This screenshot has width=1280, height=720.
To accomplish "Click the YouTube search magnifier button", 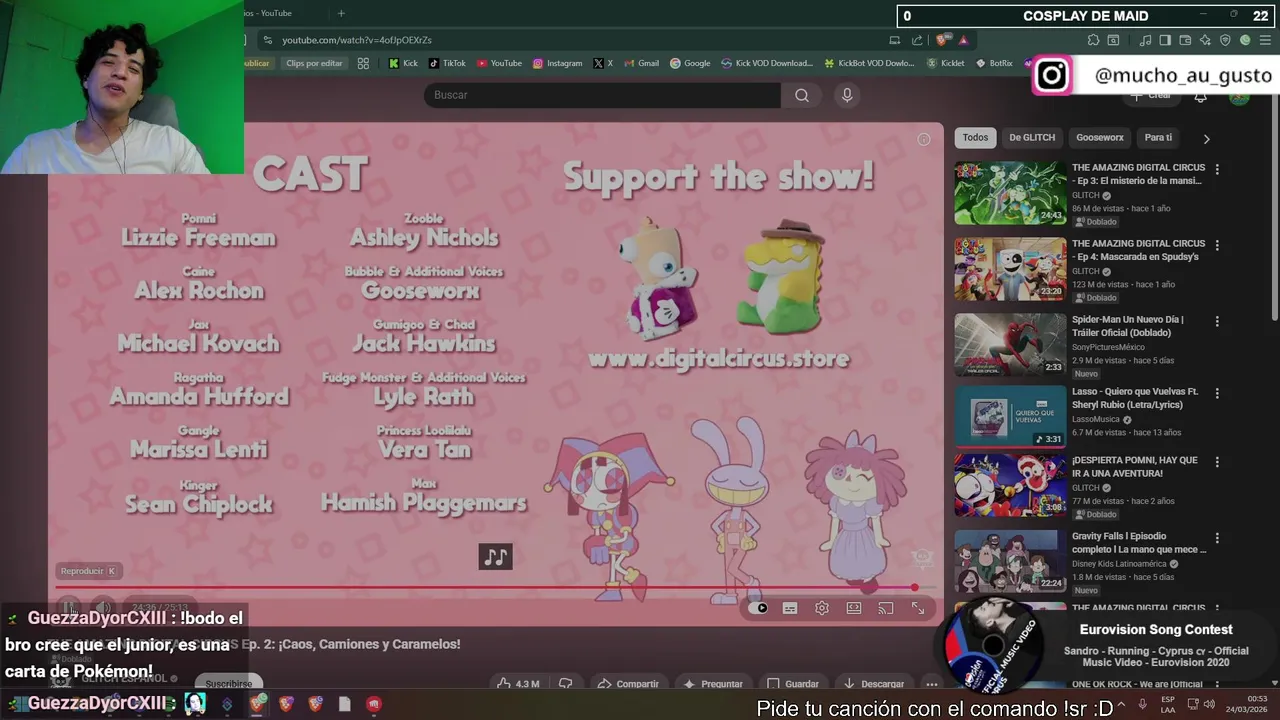I will [x=802, y=95].
